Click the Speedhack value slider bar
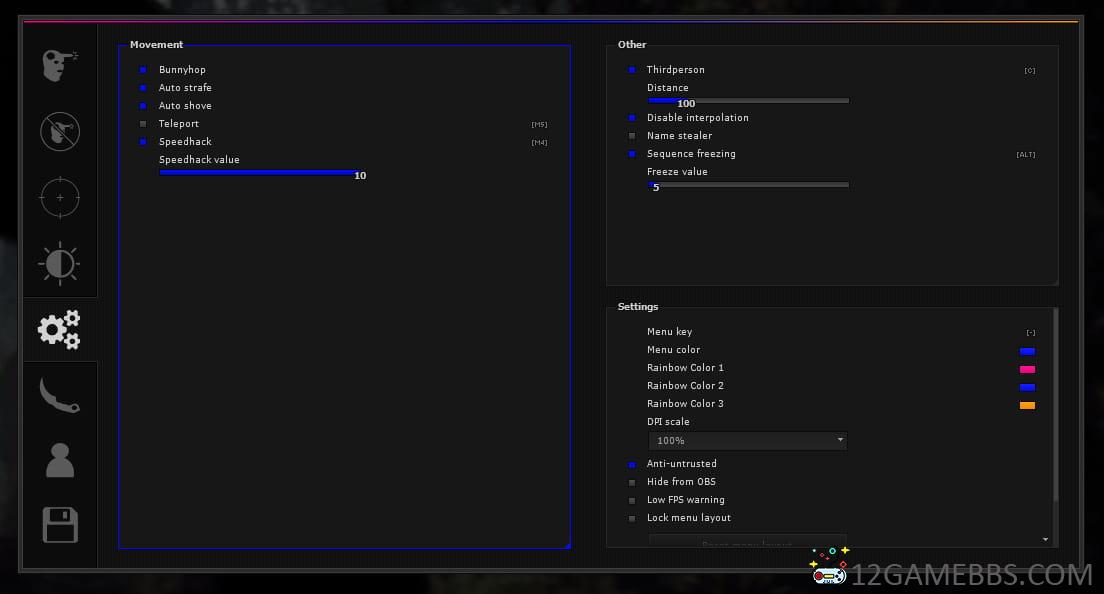This screenshot has width=1104, height=594. (x=258, y=173)
